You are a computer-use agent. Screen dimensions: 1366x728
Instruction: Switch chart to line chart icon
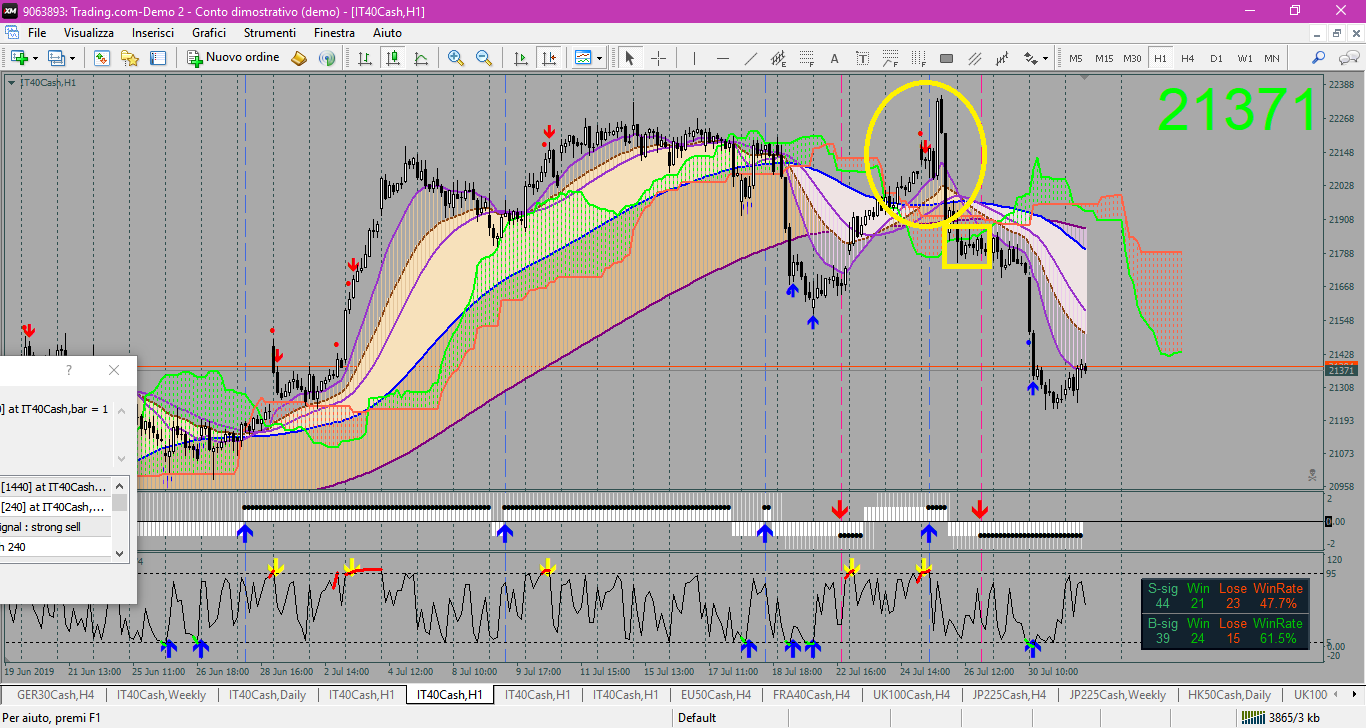click(421, 58)
